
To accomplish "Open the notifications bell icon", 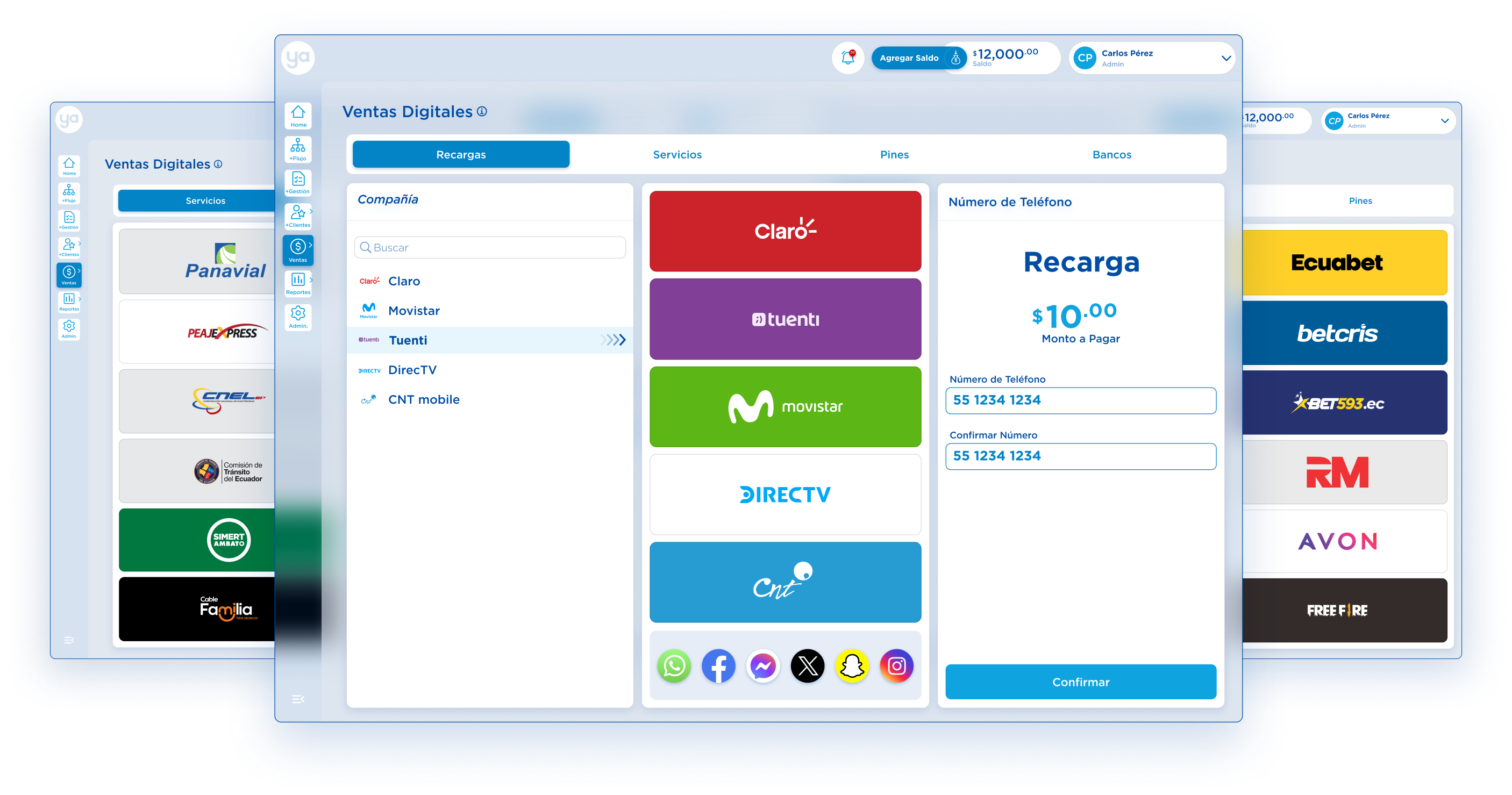I will tap(847, 58).
